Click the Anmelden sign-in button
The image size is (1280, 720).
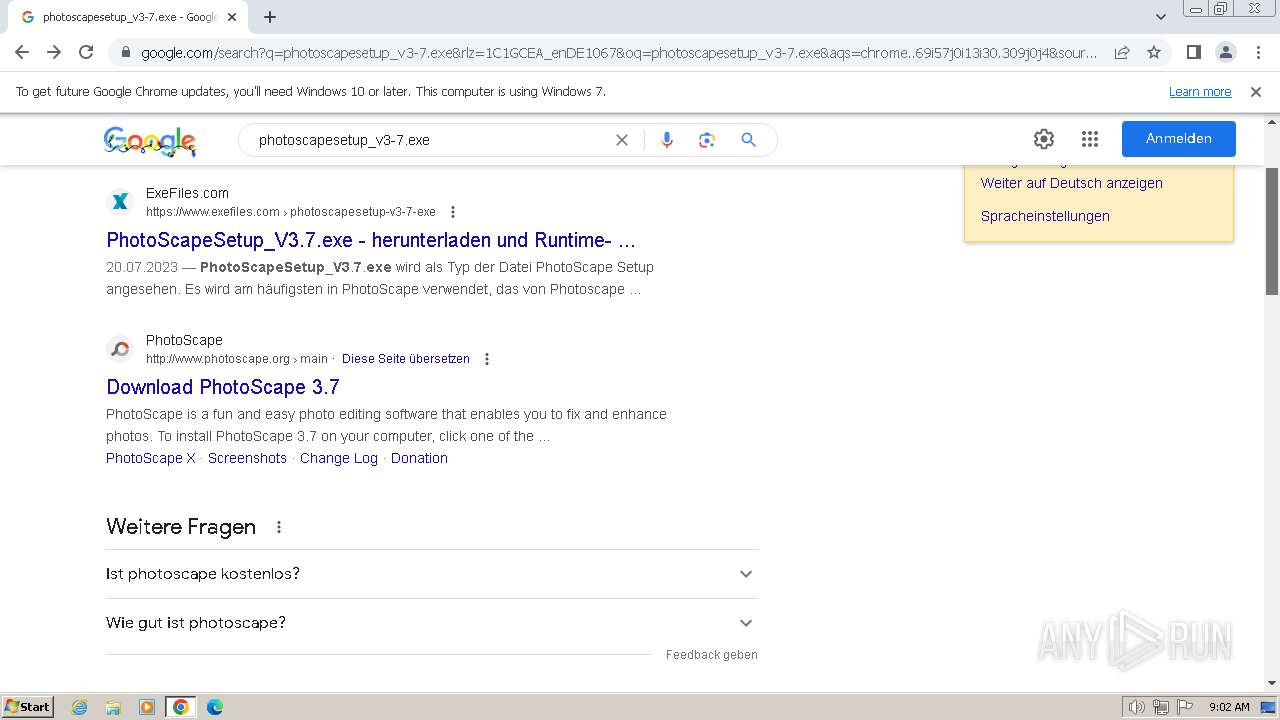(x=1179, y=139)
